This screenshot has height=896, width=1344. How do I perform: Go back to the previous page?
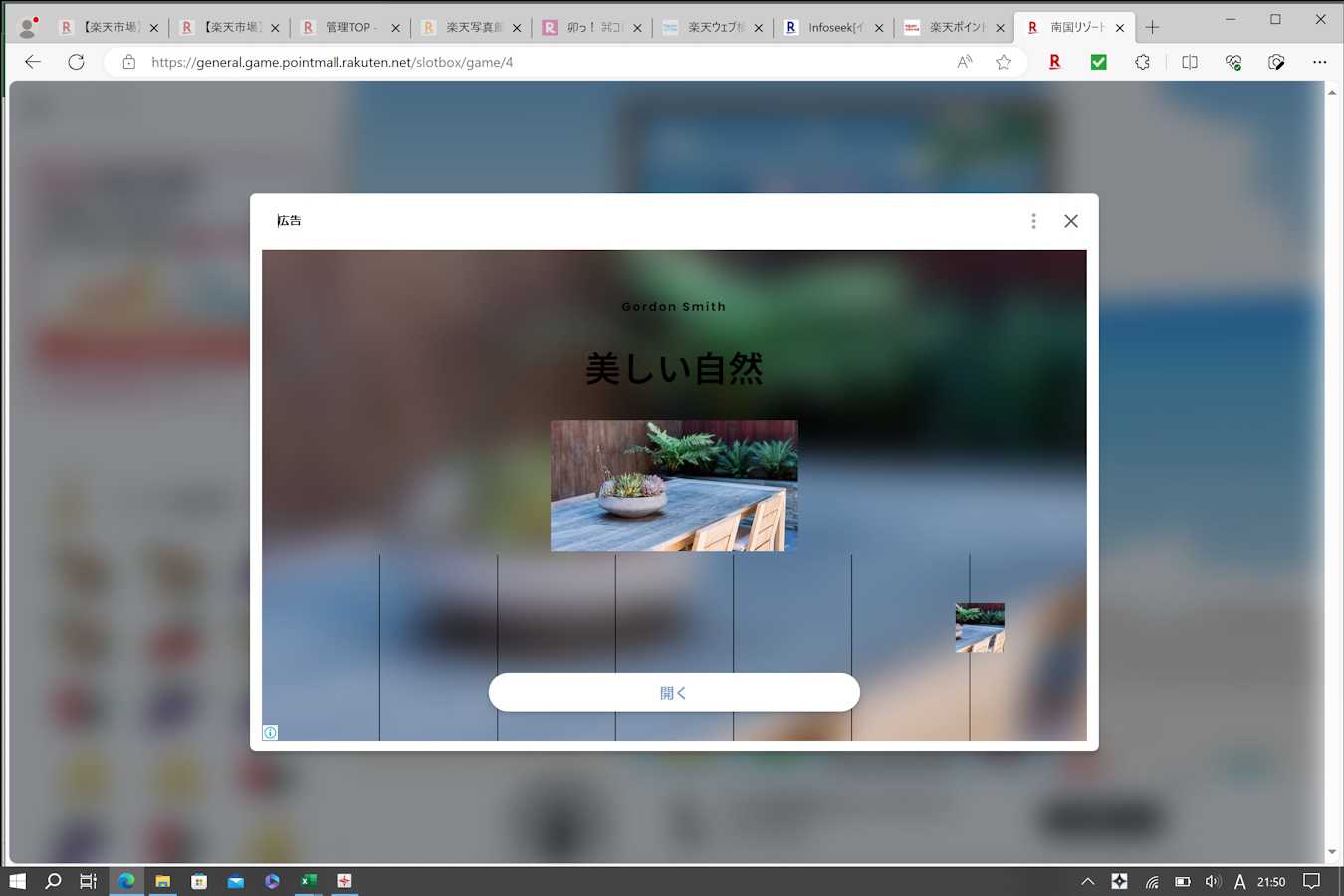(33, 62)
